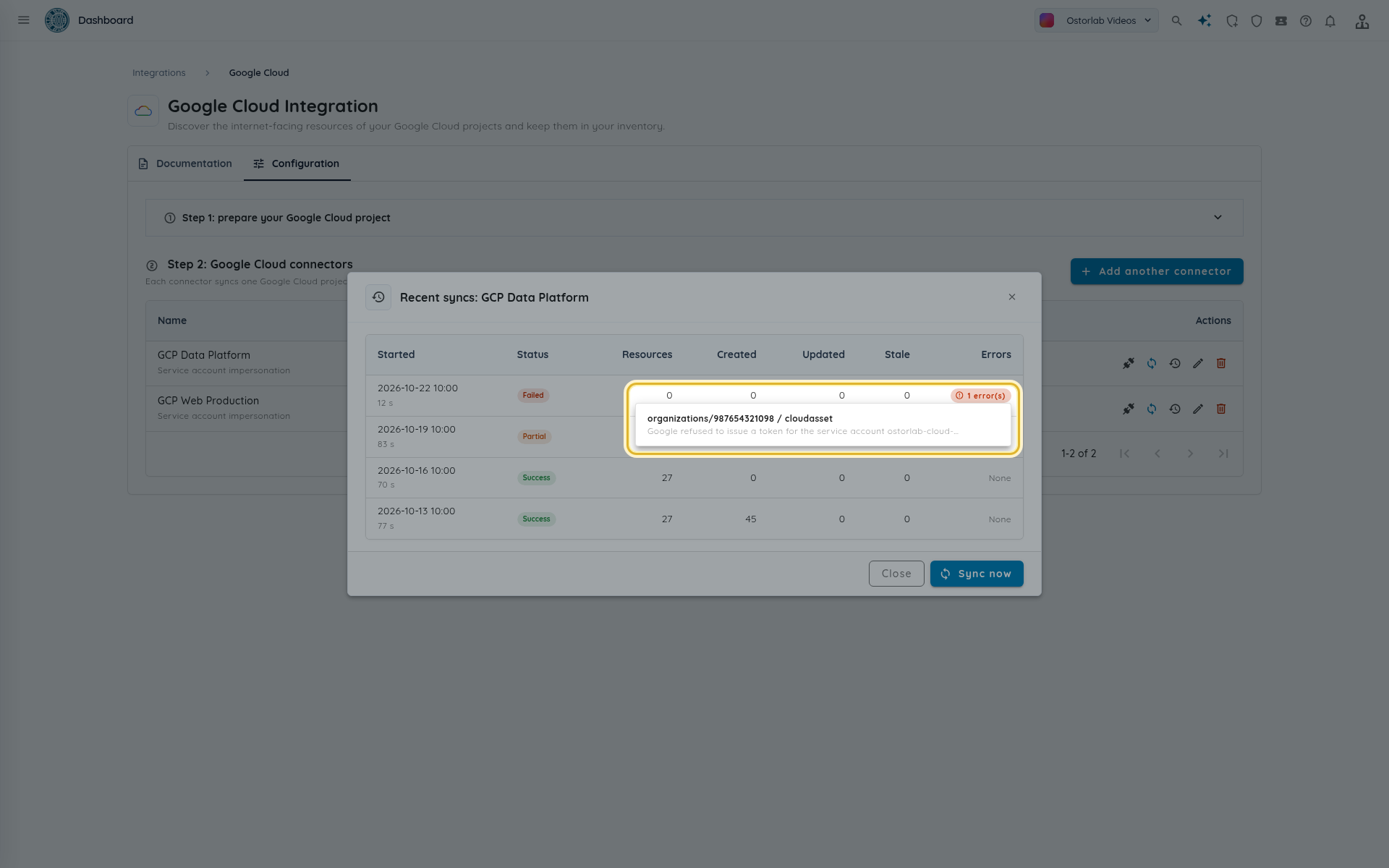Click the Partial status badge
Screen dimensions: 1389x868
click(x=534, y=436)
